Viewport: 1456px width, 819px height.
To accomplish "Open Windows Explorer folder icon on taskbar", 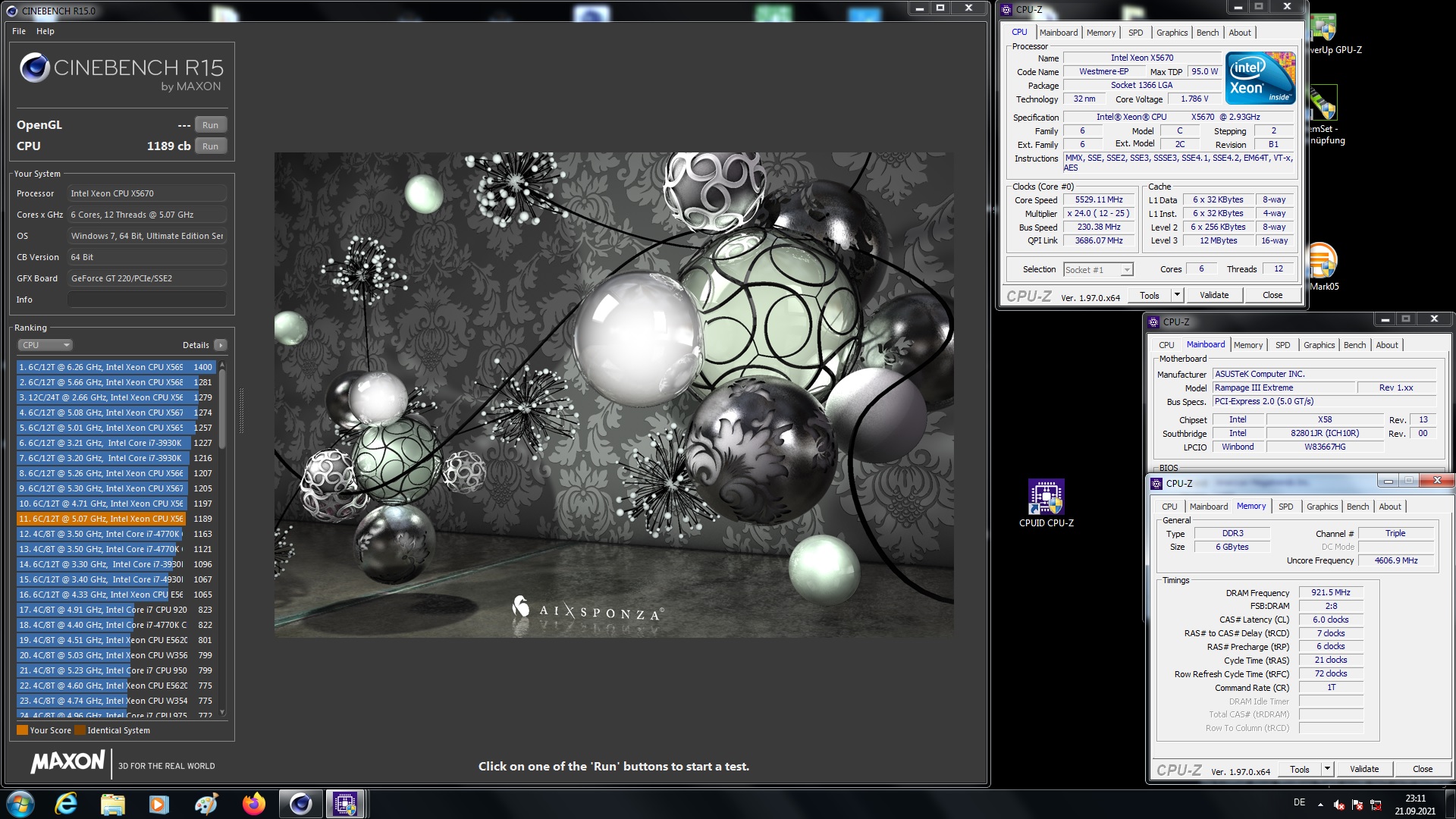I will [x=113, y=804].
